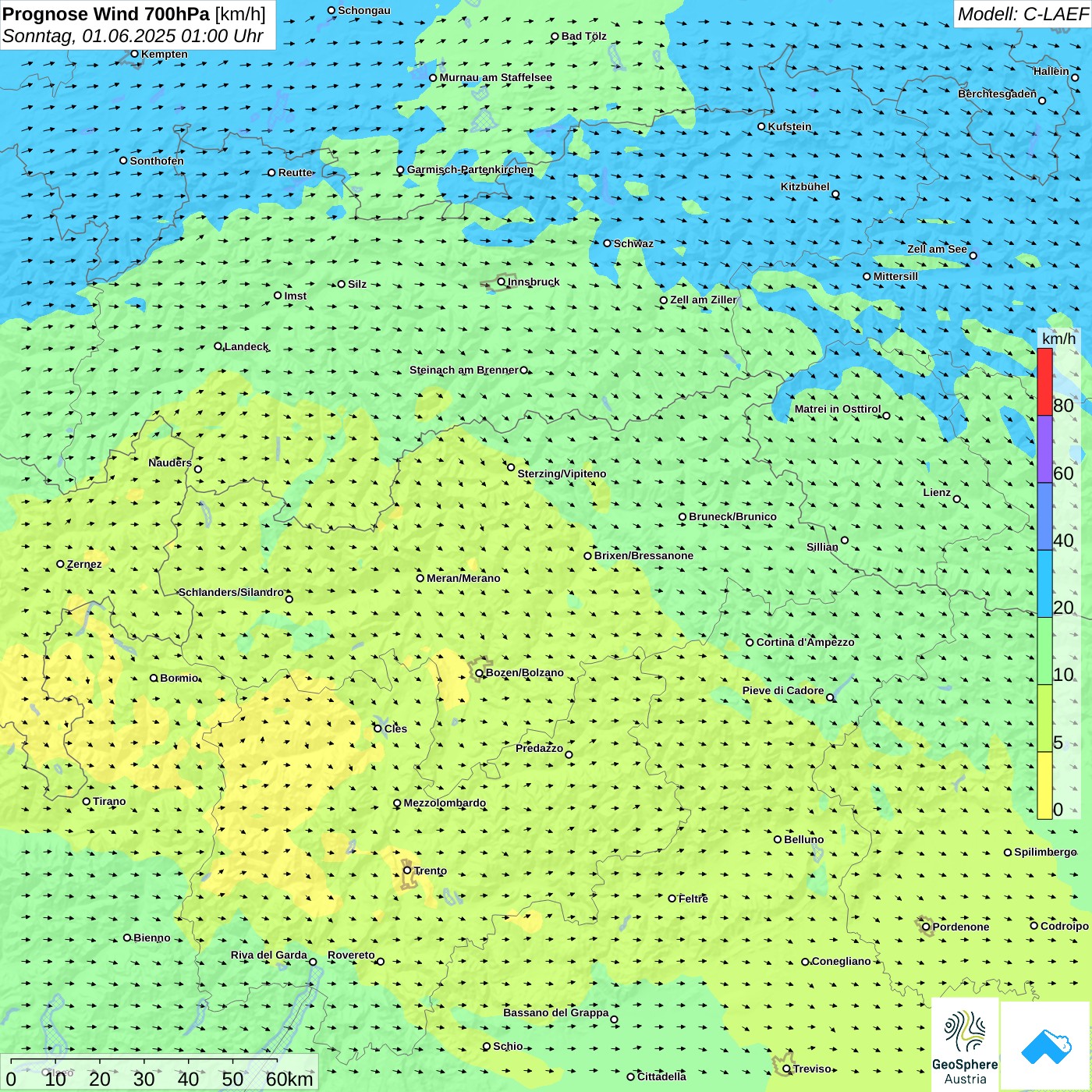Viewport: 1092px width, 1092px height.
Task: Click the 'Sterzing/Vipiteno' label
Action: (562, 473)
